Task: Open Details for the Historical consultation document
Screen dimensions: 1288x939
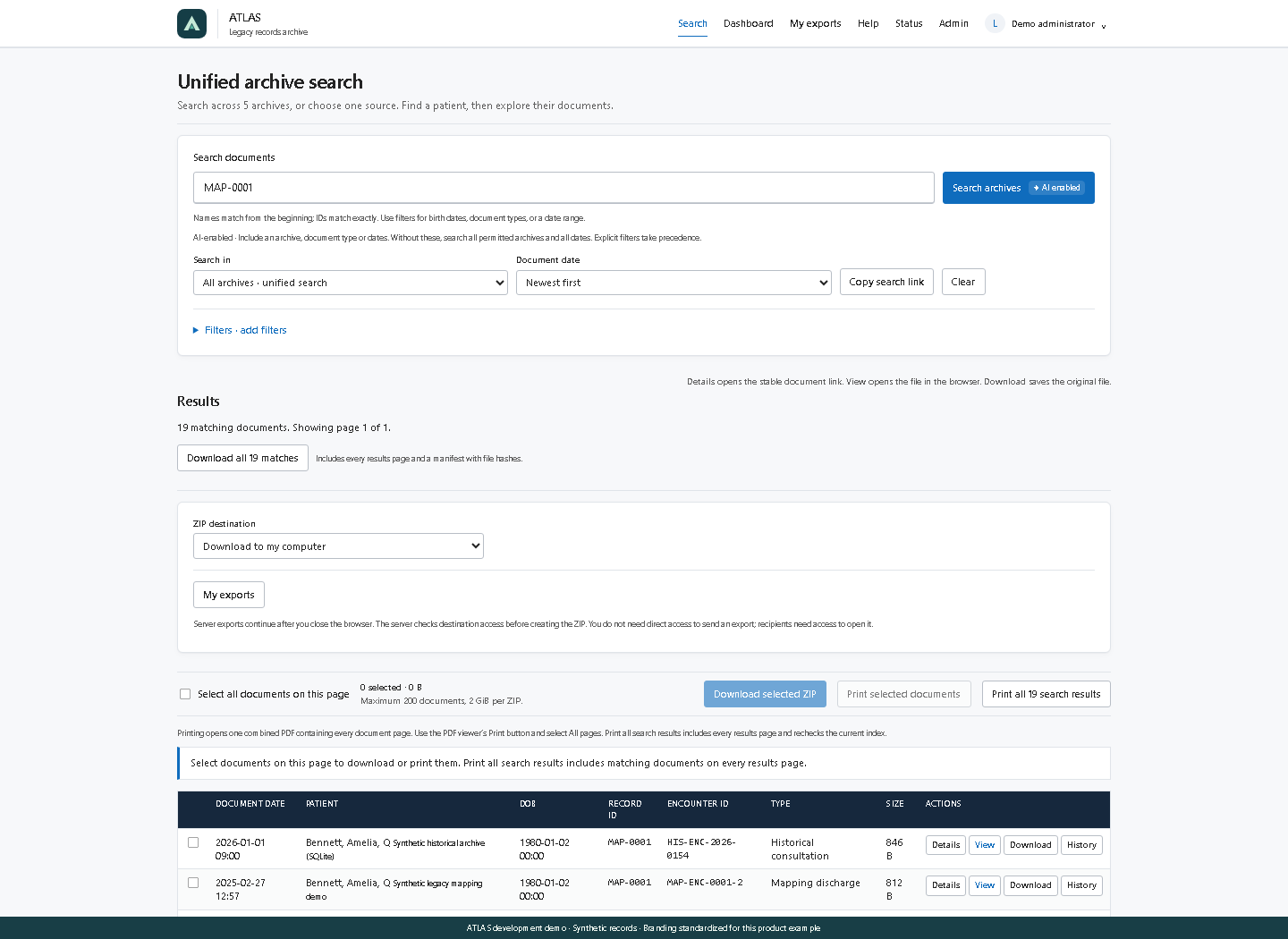Action: tap(945, 845)
